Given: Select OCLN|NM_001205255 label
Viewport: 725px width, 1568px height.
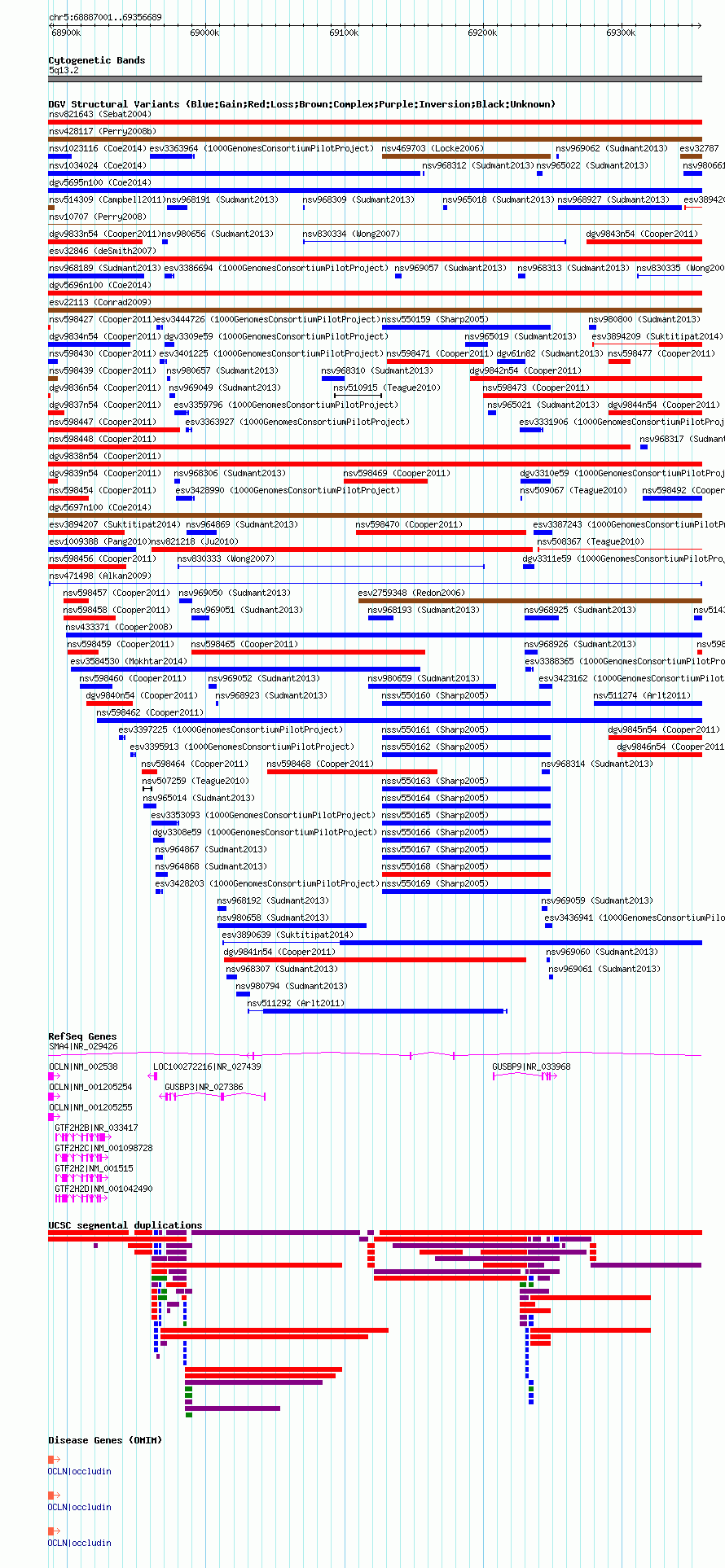Looking at the screenshot, I should coord(90,1107).
